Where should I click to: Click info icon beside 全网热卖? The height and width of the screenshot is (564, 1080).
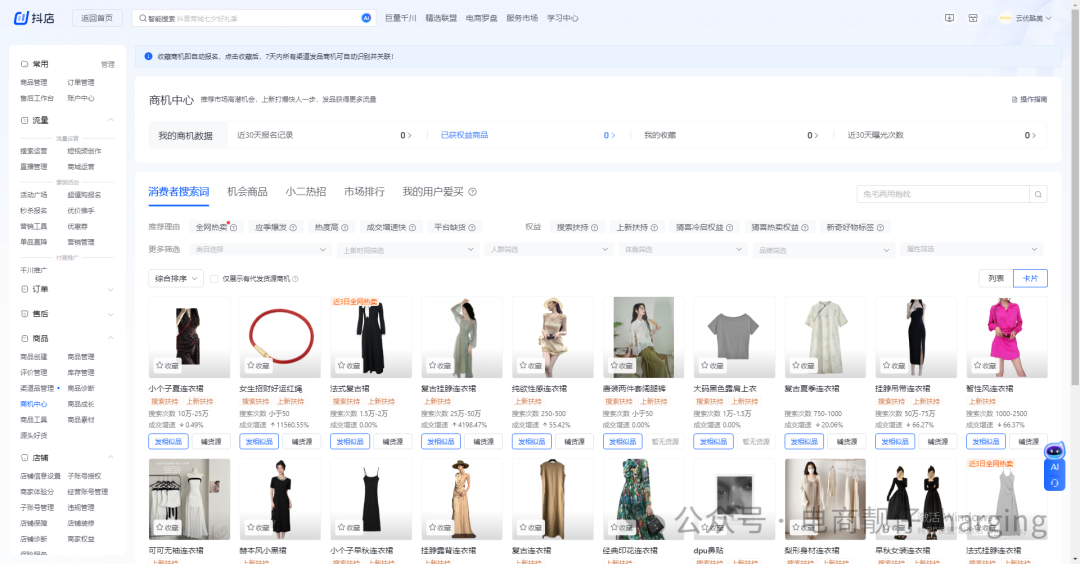(x=233, y=227)
